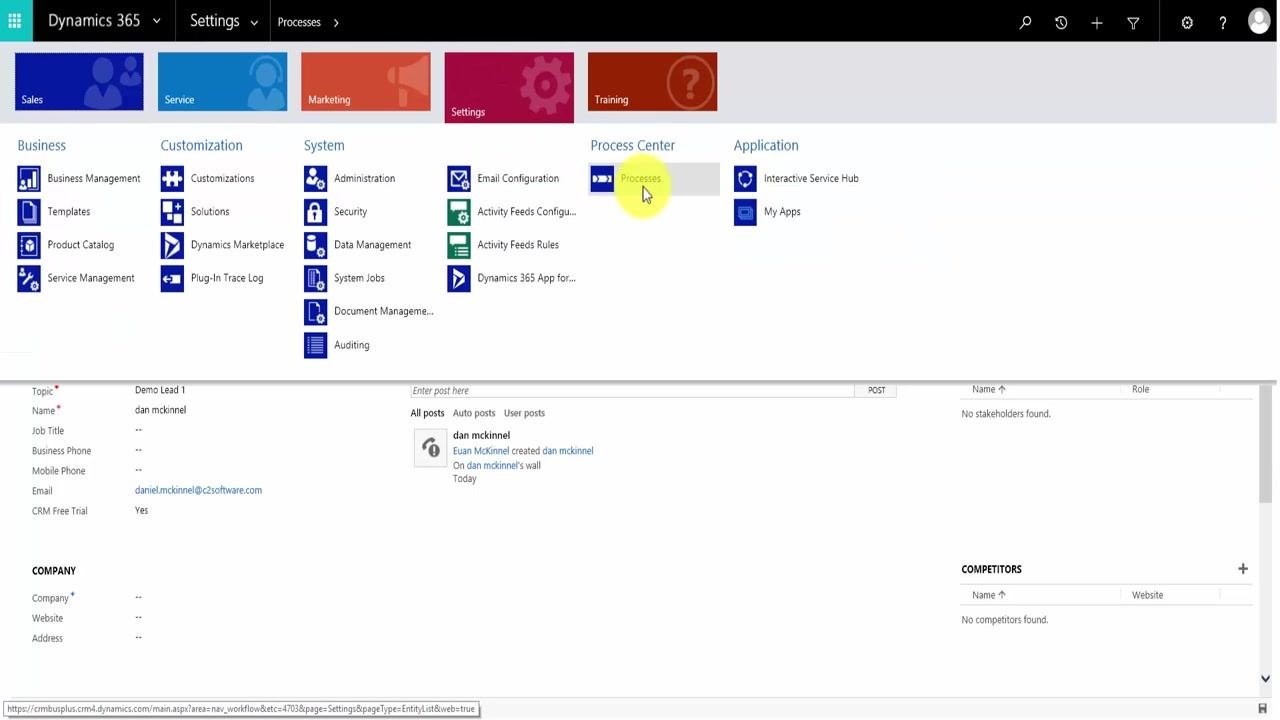Open the email daniel.mckinnel@c2software.com link
The height and width of the screenshot is (720, 1280).
pyautogui.click(x=198, y=490)
